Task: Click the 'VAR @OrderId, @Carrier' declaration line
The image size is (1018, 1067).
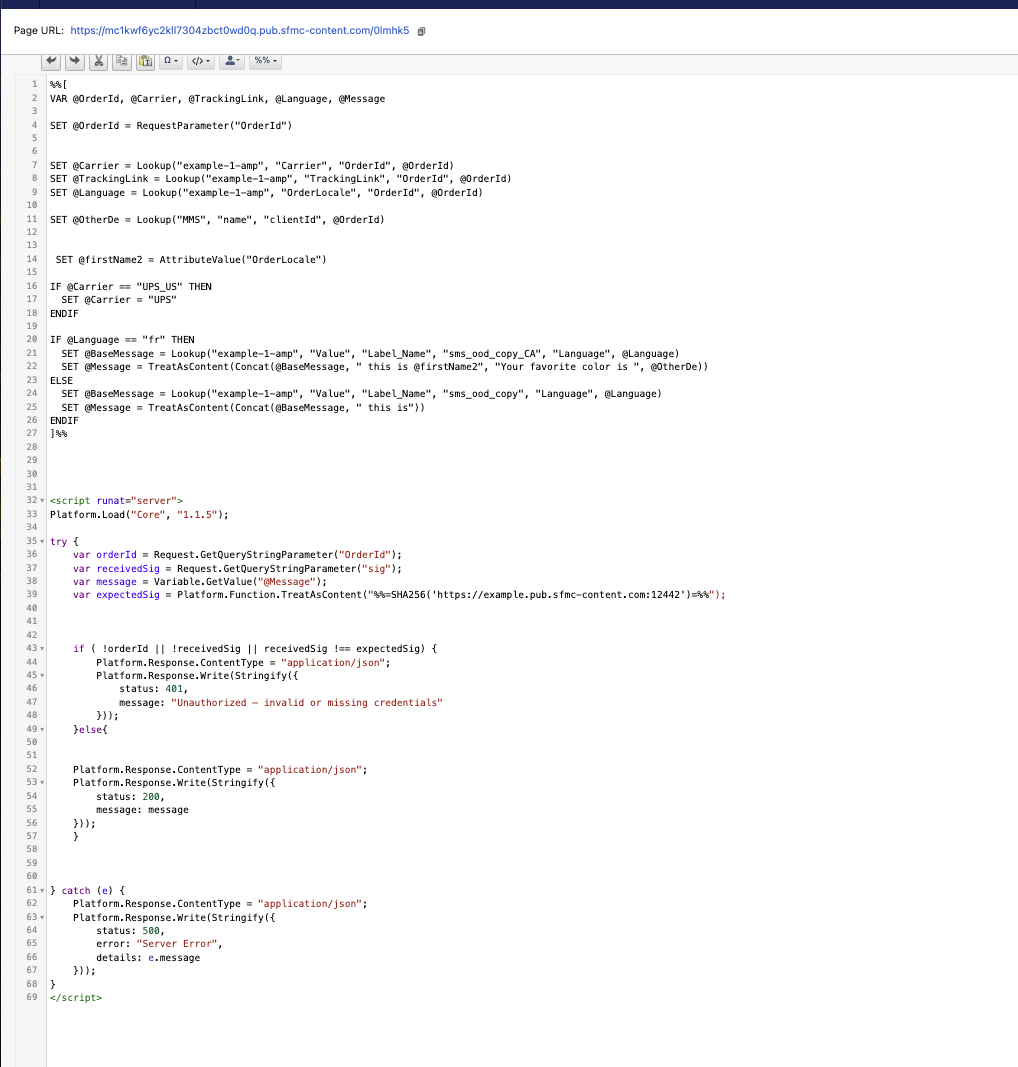Action: tap(217, 99)
